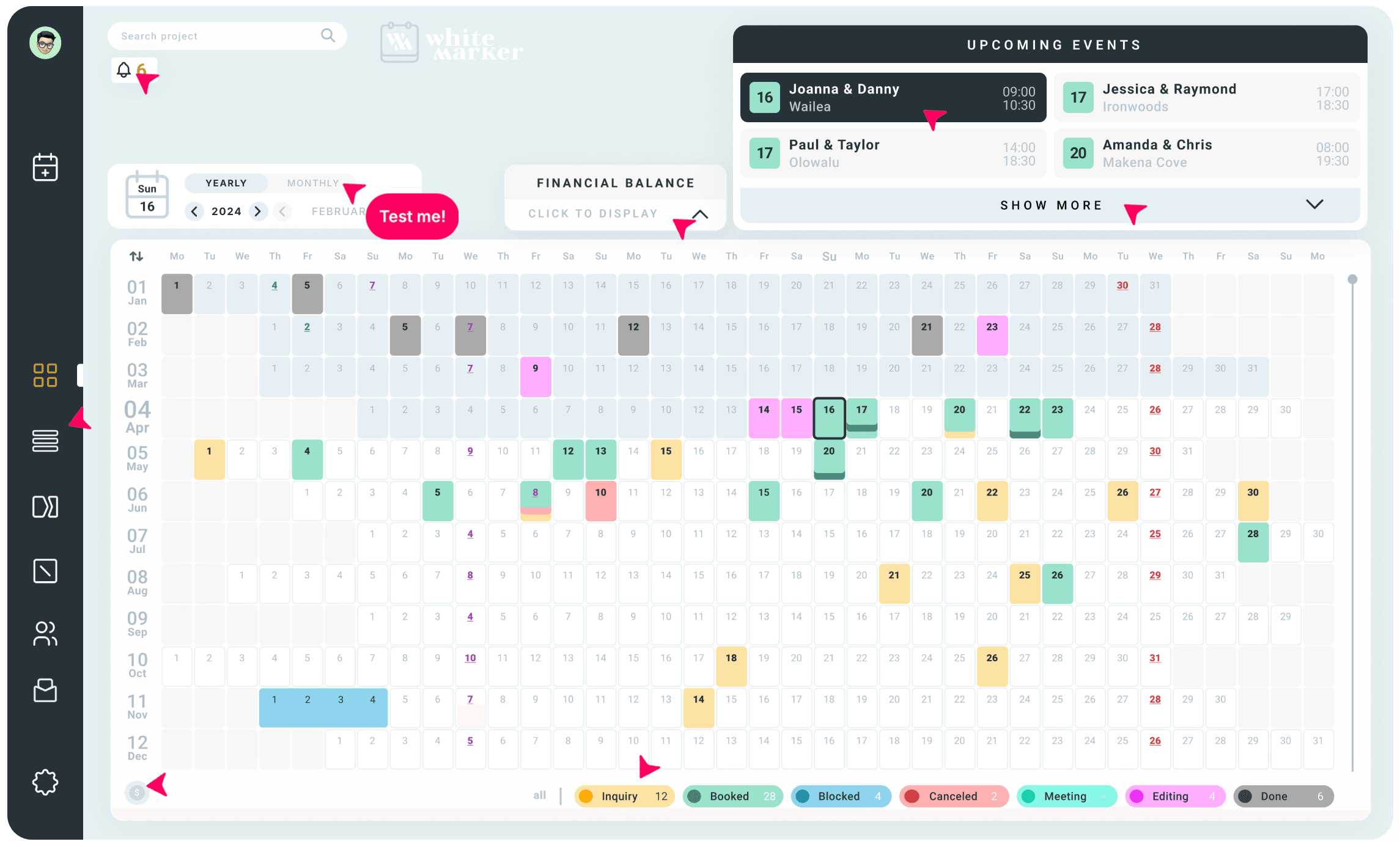
Task: Open Amanda & Chris event card
Action: (x=1207, y=153)
